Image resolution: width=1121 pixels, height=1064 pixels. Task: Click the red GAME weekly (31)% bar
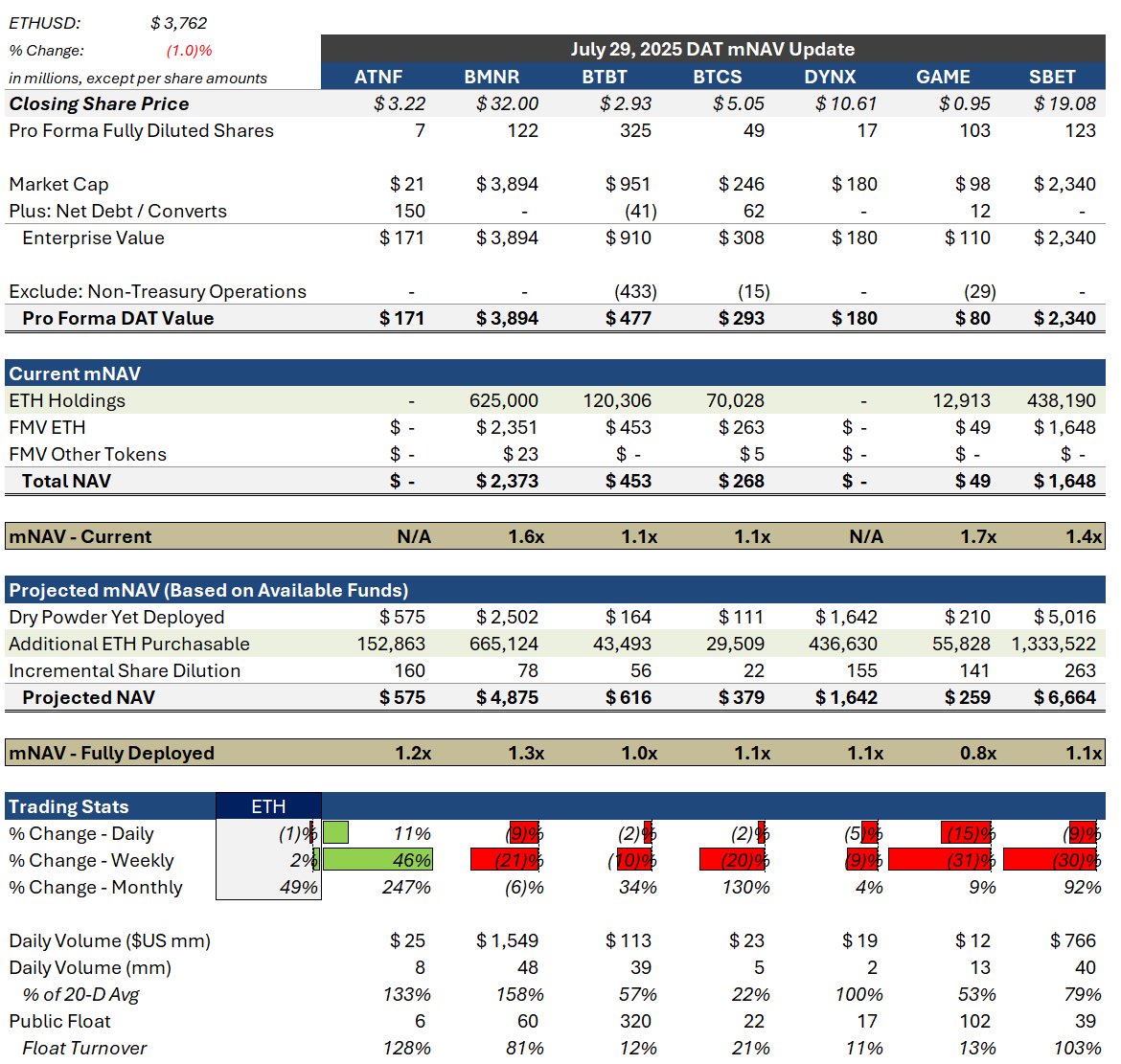939,860
